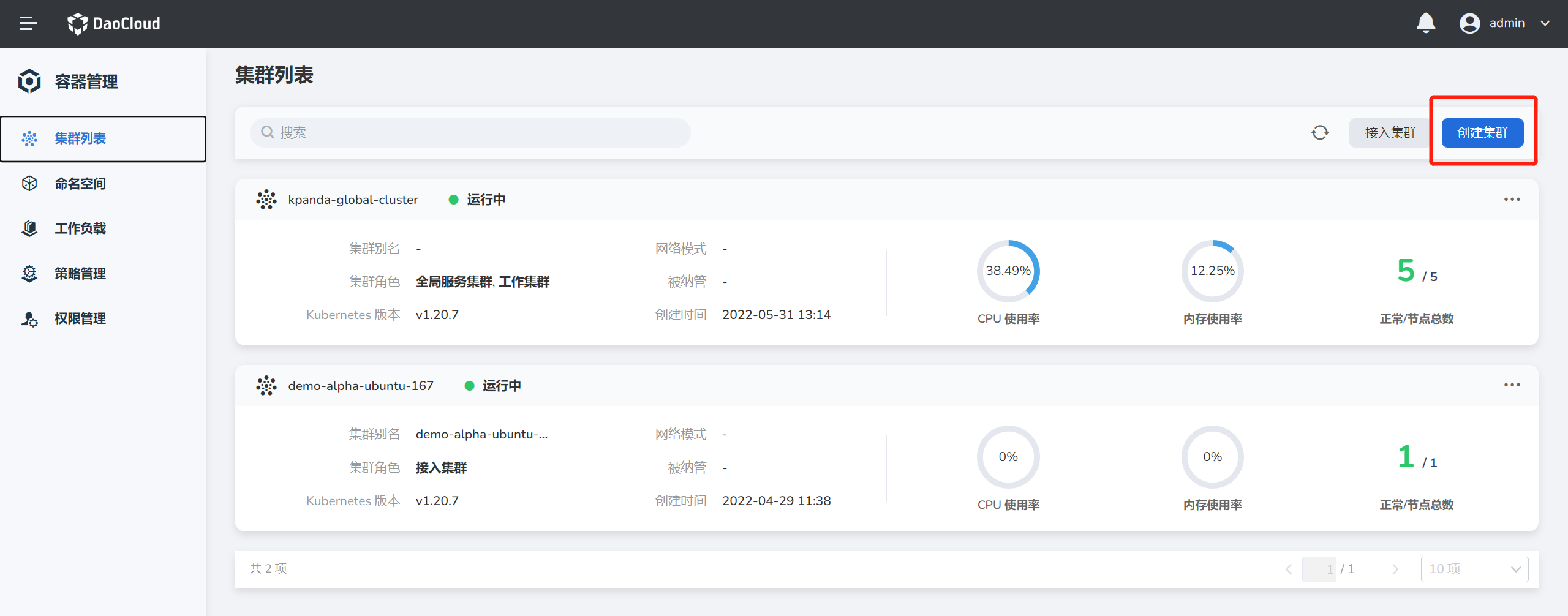This screenshot has height=616, width=1568.
Task: Click the 容器管理 hexagon icon
Action: pos(29,81)
